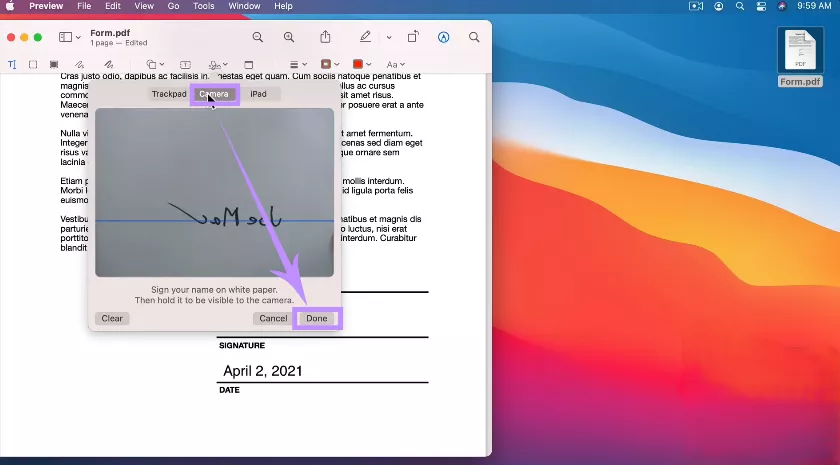Switch to the Trackpad signature tab
This screenshot has width=840, height=465.
pos(169,94)
